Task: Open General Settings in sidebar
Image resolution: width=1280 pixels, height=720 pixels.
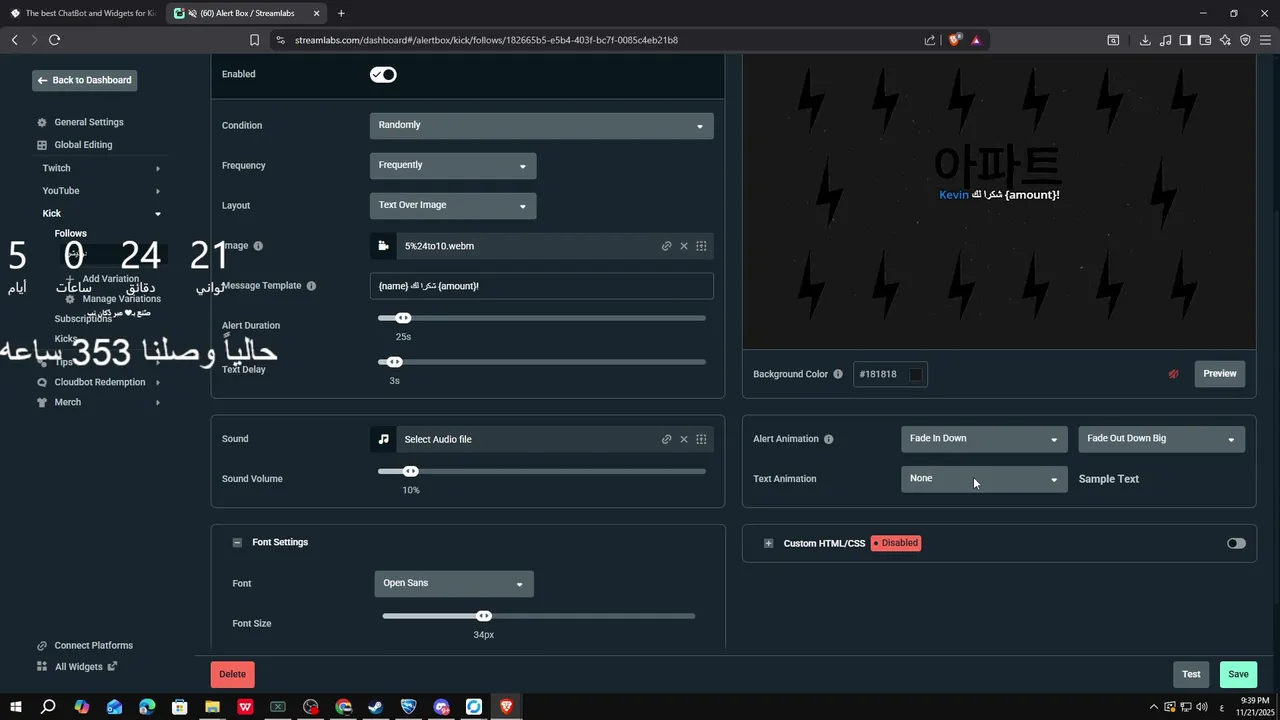Action: click(89, 122)
